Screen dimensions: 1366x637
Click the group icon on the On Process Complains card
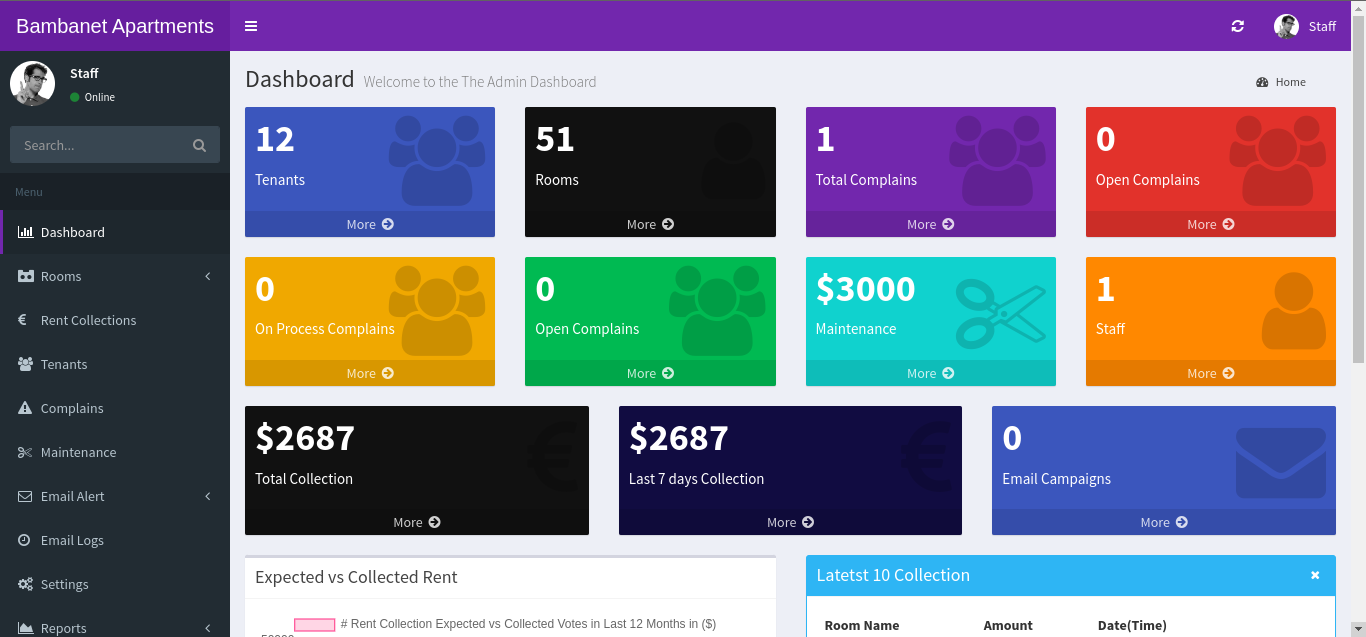tap(437, 310)
